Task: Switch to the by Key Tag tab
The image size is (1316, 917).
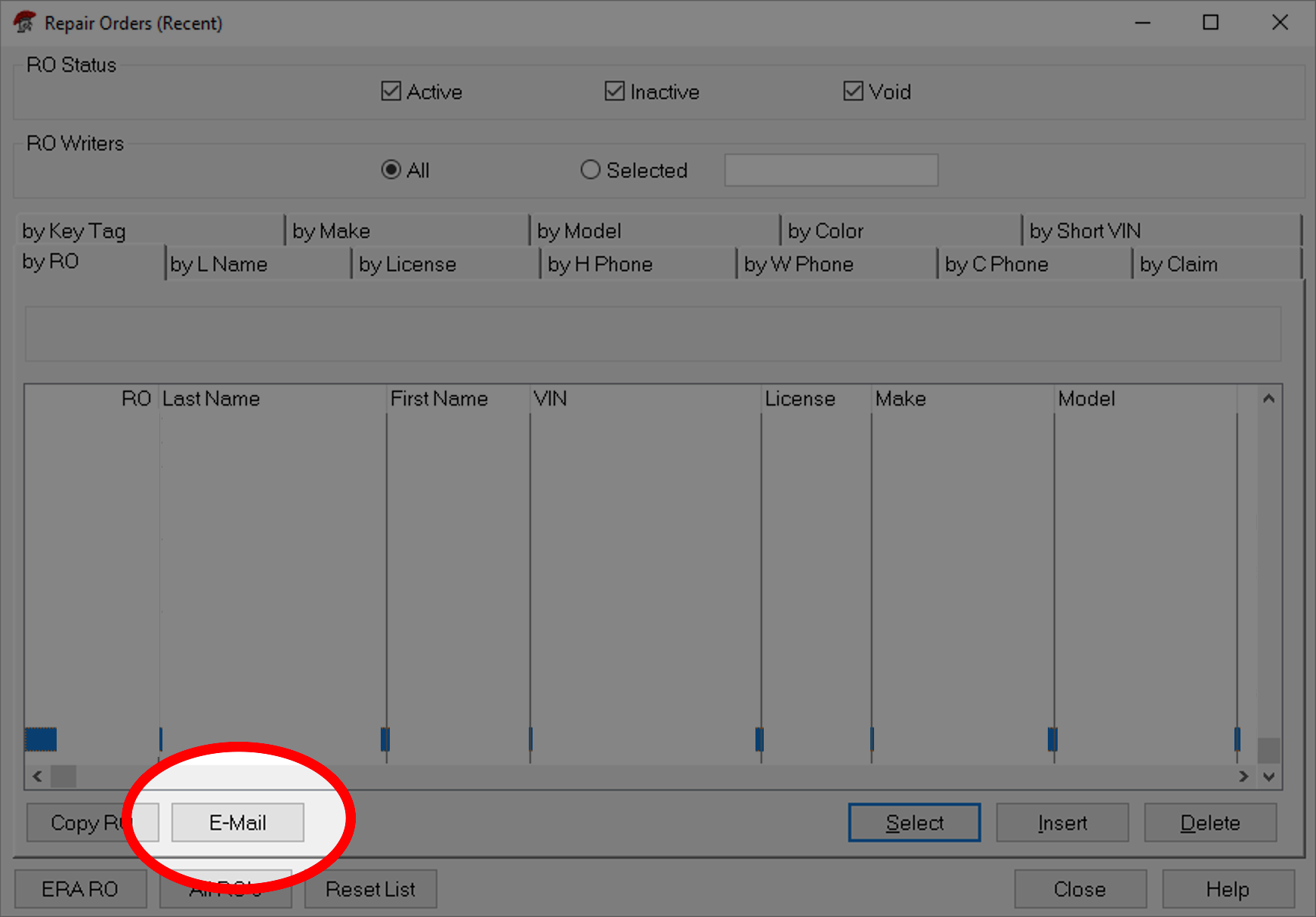Action: click(74, 231)
